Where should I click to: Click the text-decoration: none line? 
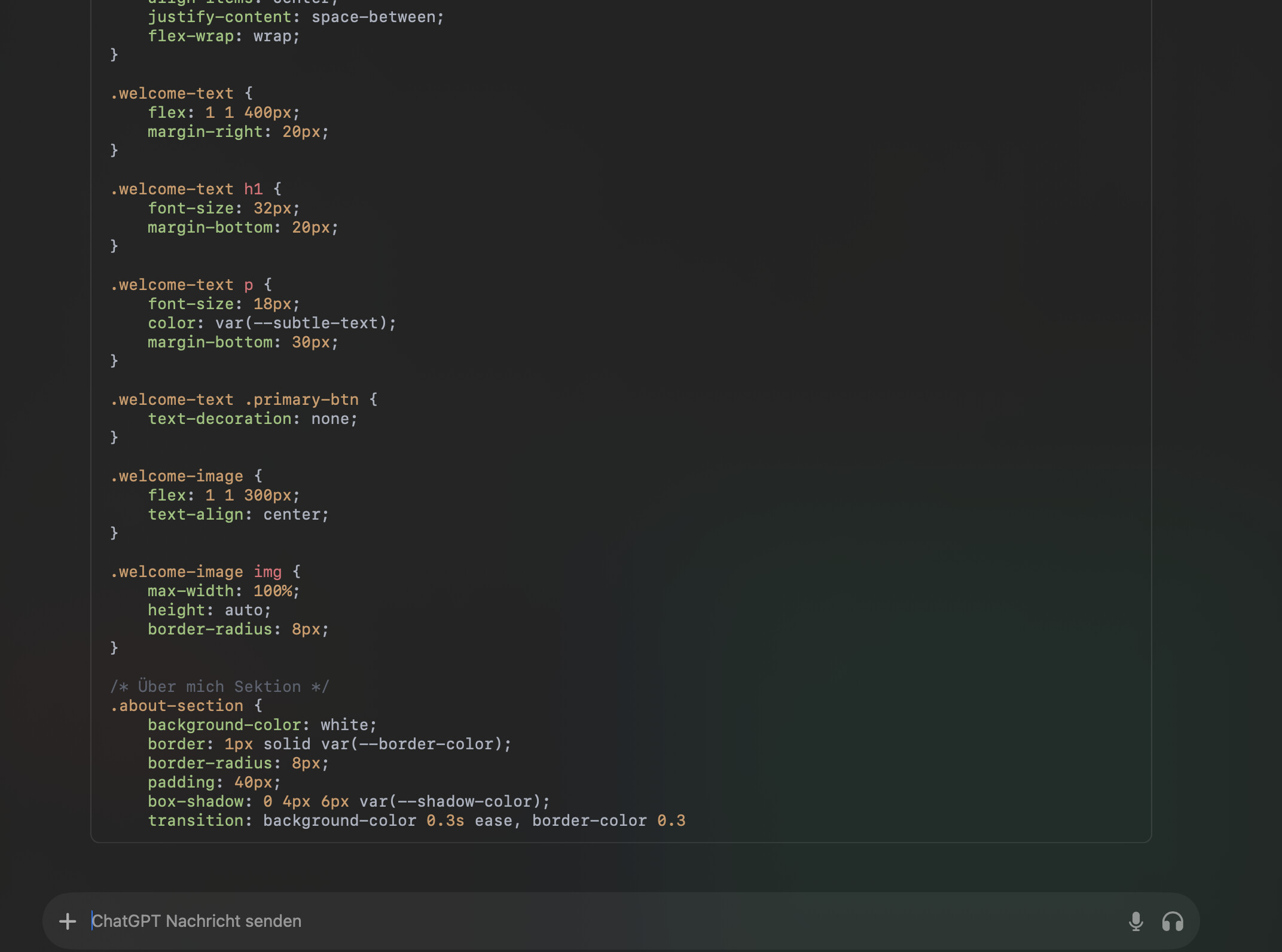tap(252, 419)
